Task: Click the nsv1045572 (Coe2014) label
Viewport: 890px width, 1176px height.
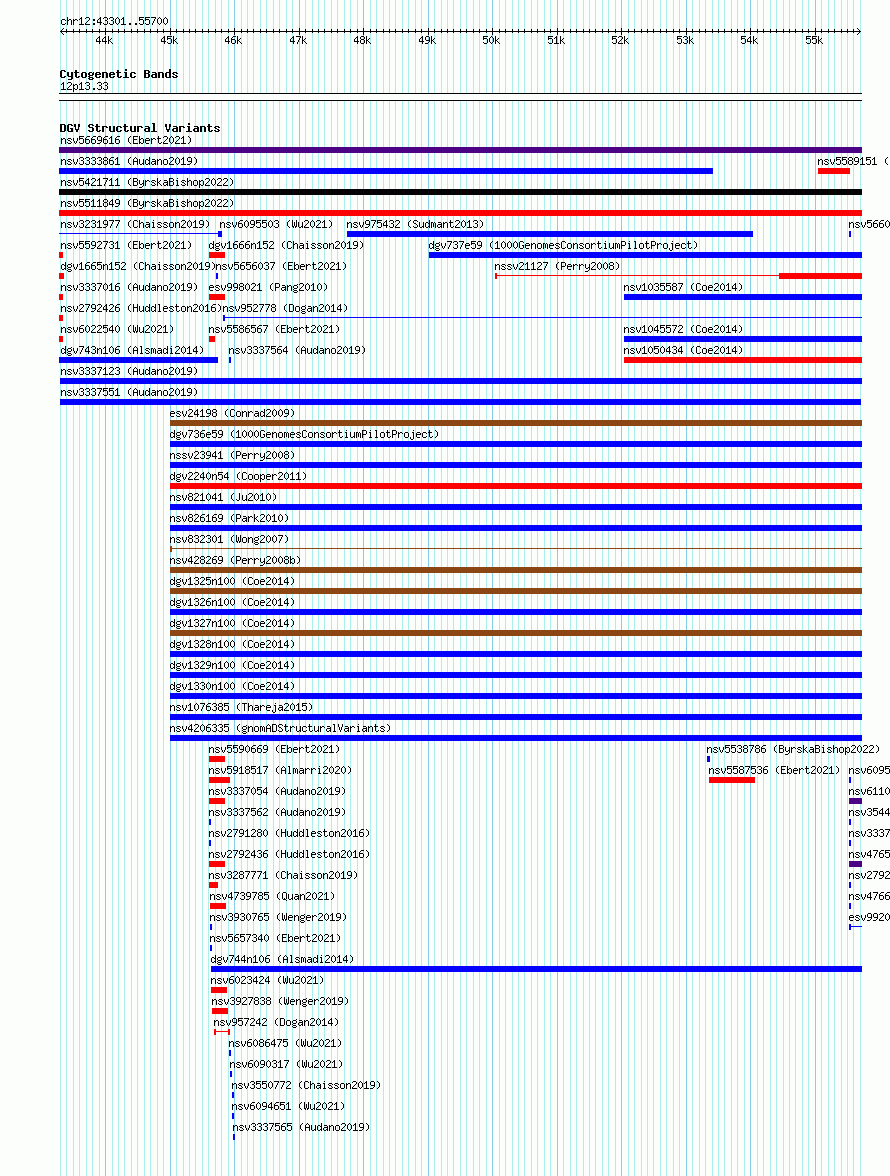Action: click(x=683, y=329)
